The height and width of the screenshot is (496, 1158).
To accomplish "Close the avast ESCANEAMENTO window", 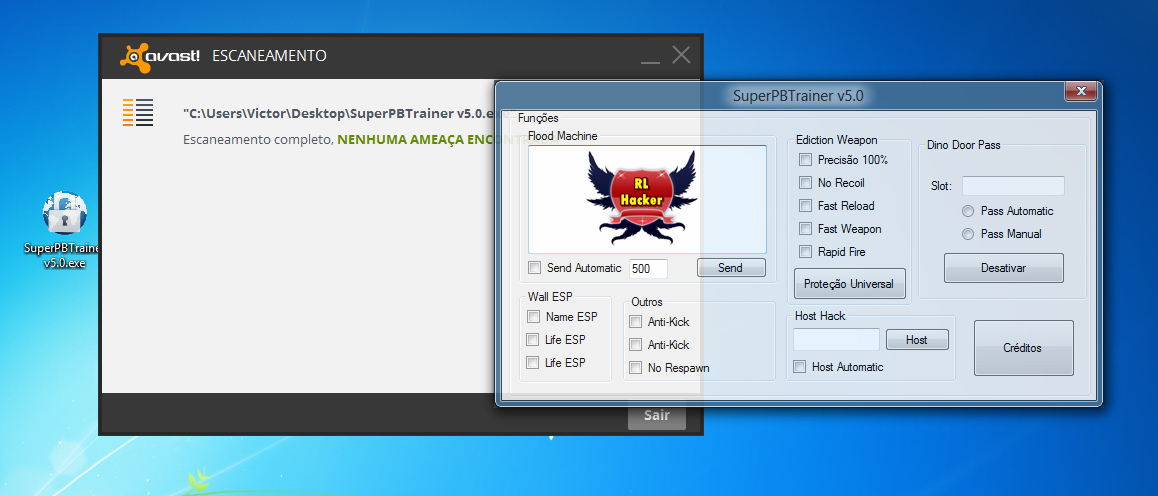I will pos(681,55).
